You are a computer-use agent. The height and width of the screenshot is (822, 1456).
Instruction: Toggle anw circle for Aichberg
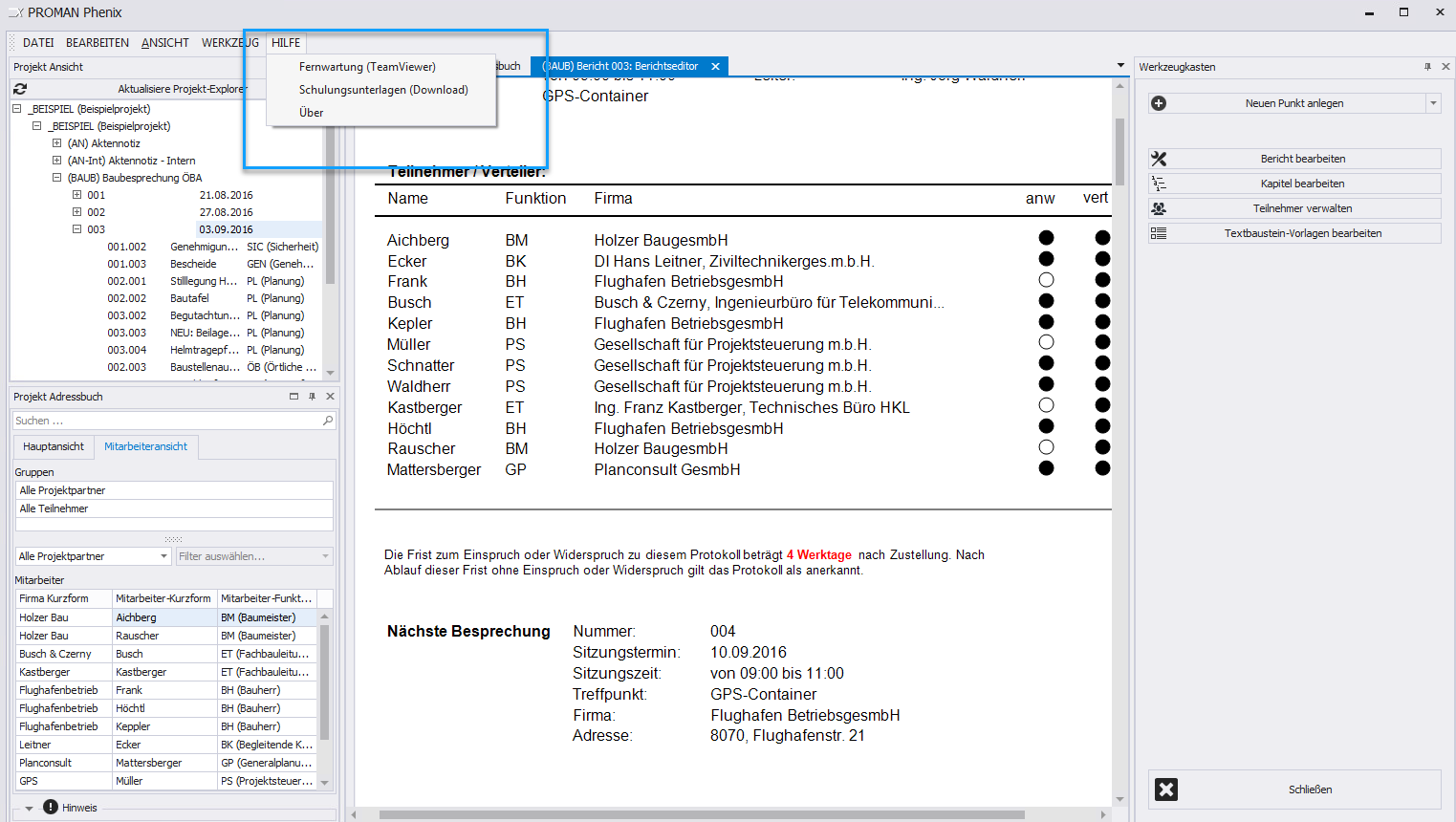point(1046,238)
